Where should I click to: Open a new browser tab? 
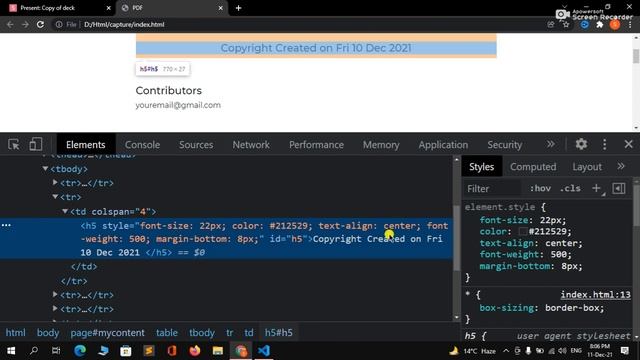point(238,8)
